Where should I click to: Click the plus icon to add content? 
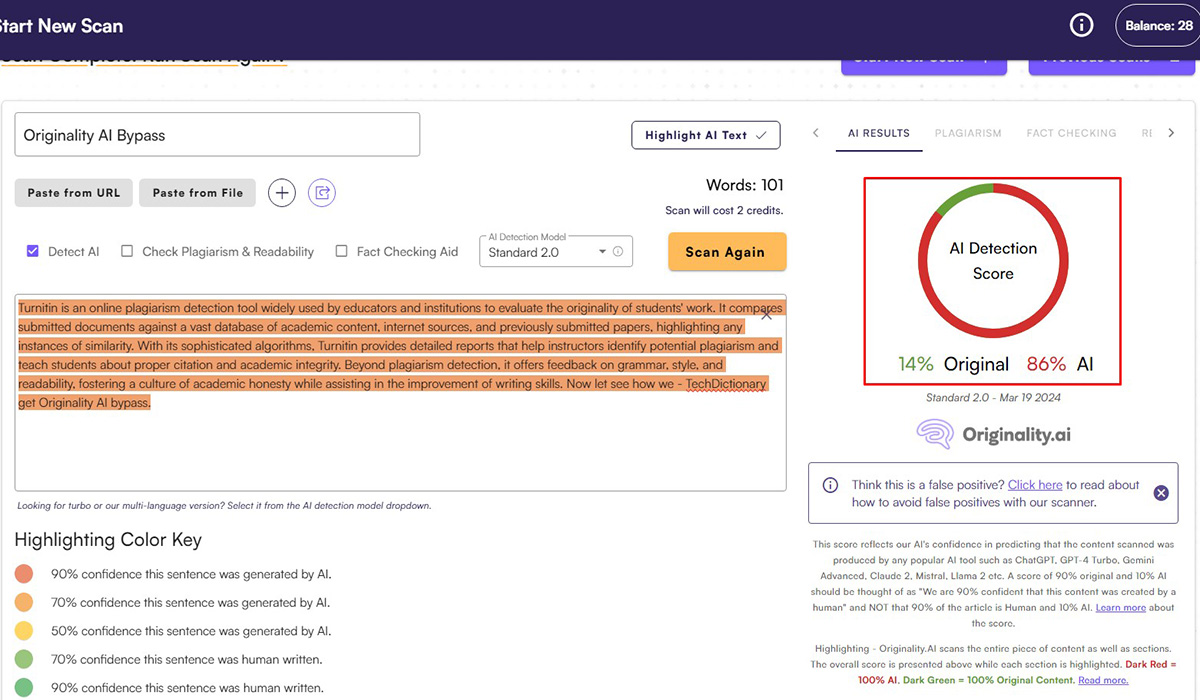[x=282, y=193]
